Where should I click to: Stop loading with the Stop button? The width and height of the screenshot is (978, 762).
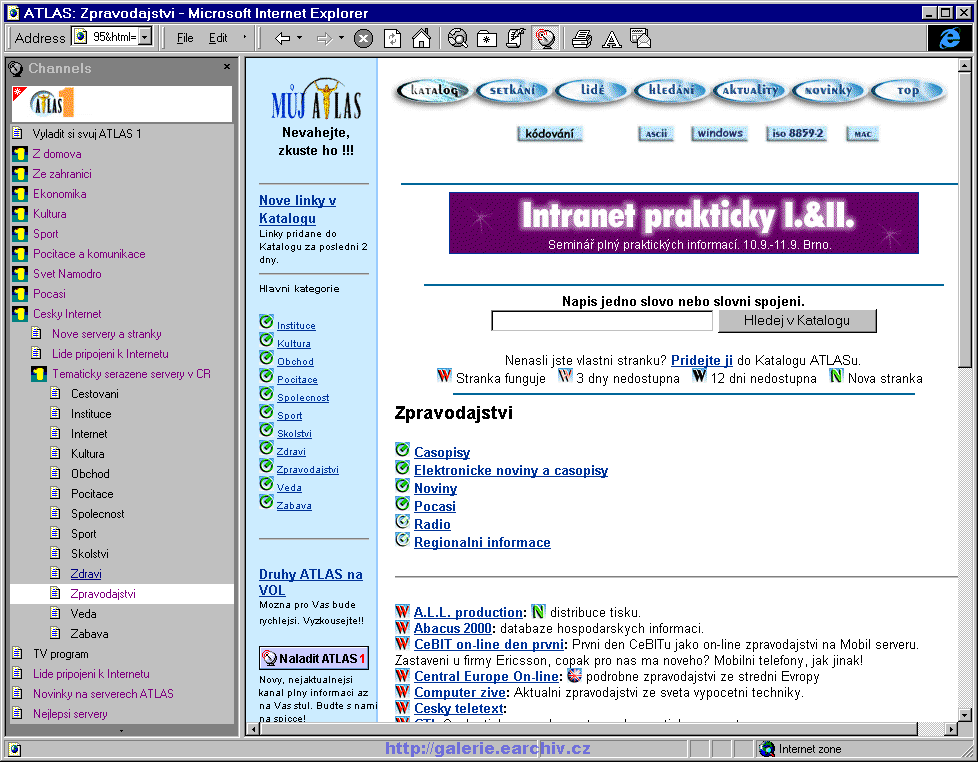coord(363,39)
